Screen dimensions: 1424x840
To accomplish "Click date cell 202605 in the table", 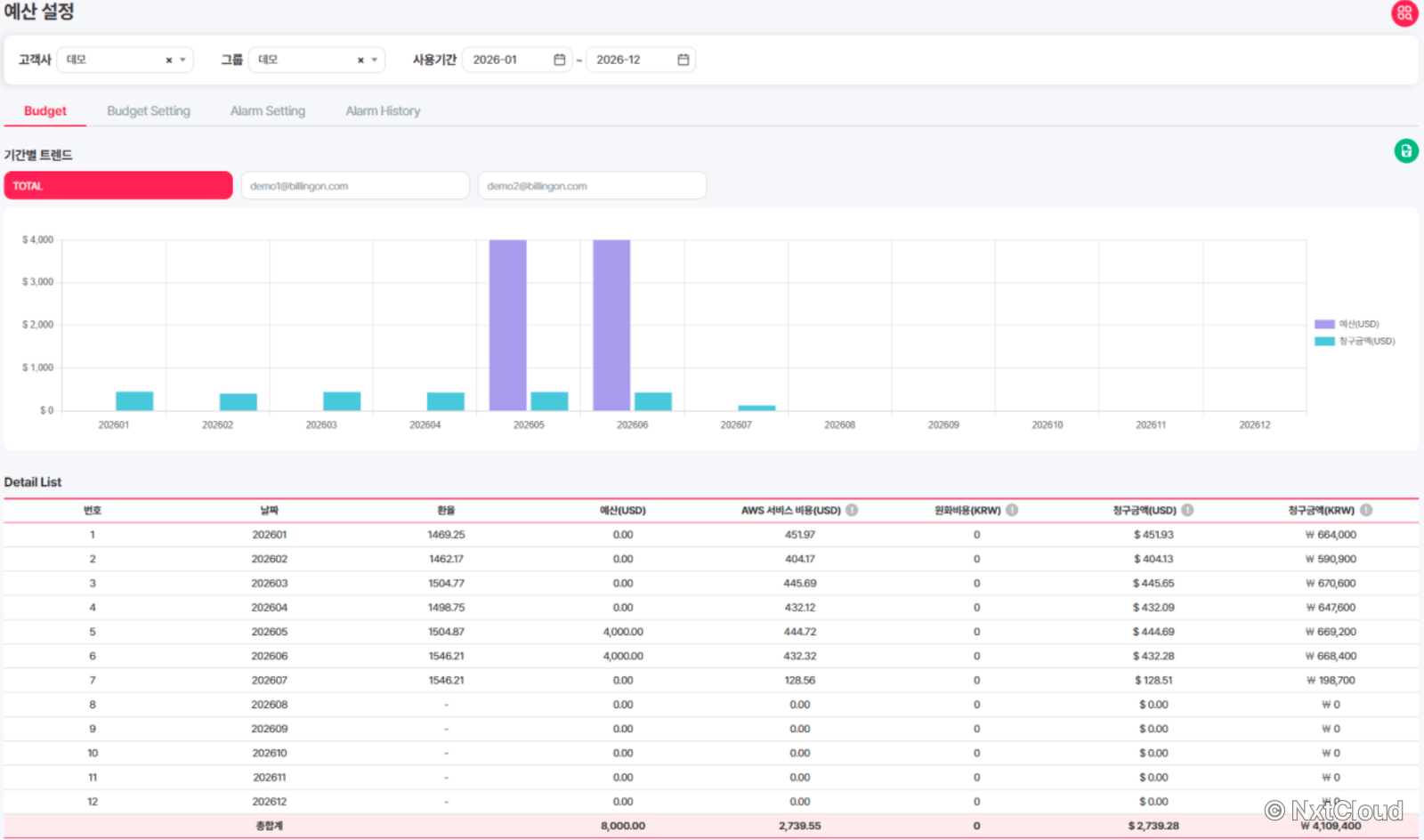I will (270, 632).
